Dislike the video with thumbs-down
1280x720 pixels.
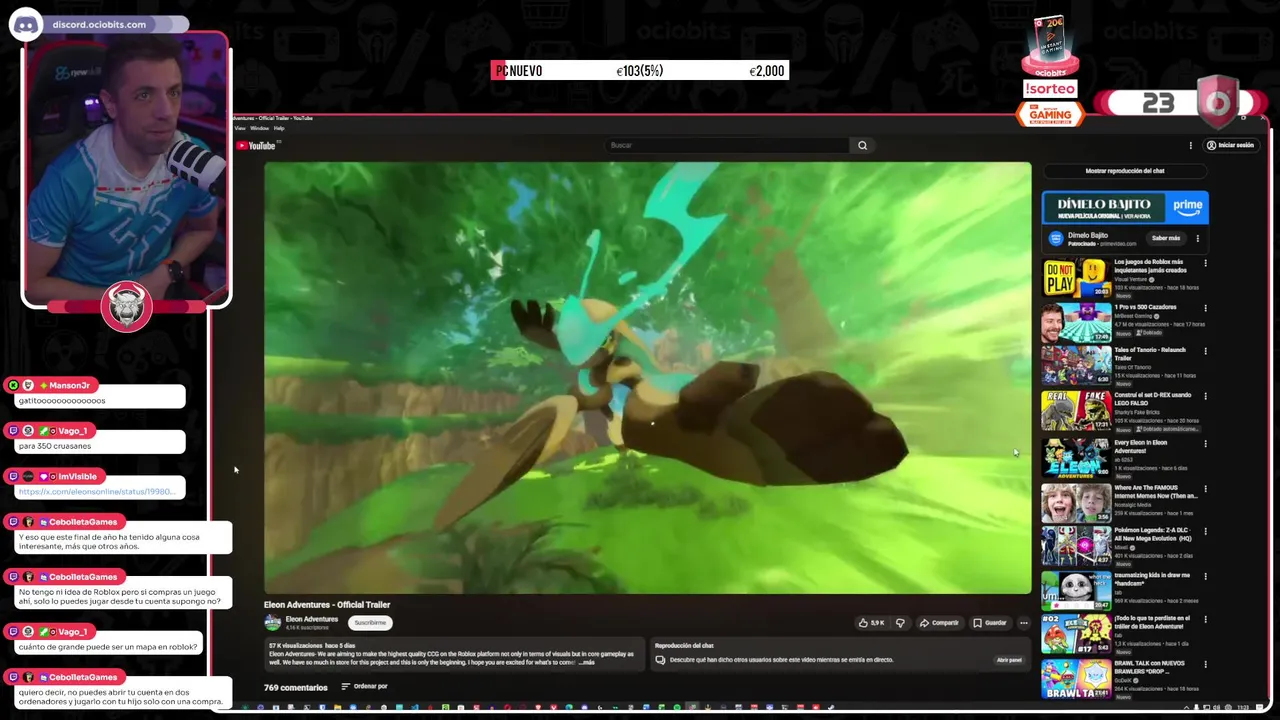(900, 623)
